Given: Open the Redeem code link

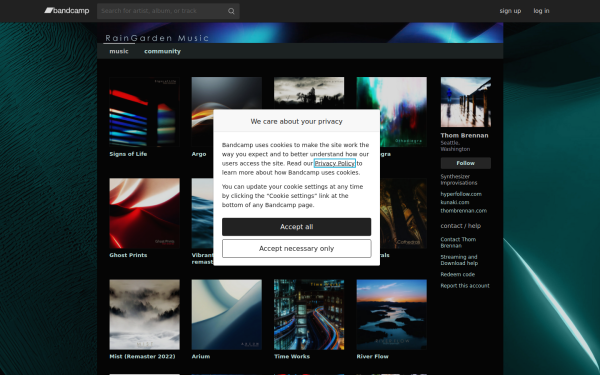Looking at the screenshot, I should click(458, 274).
